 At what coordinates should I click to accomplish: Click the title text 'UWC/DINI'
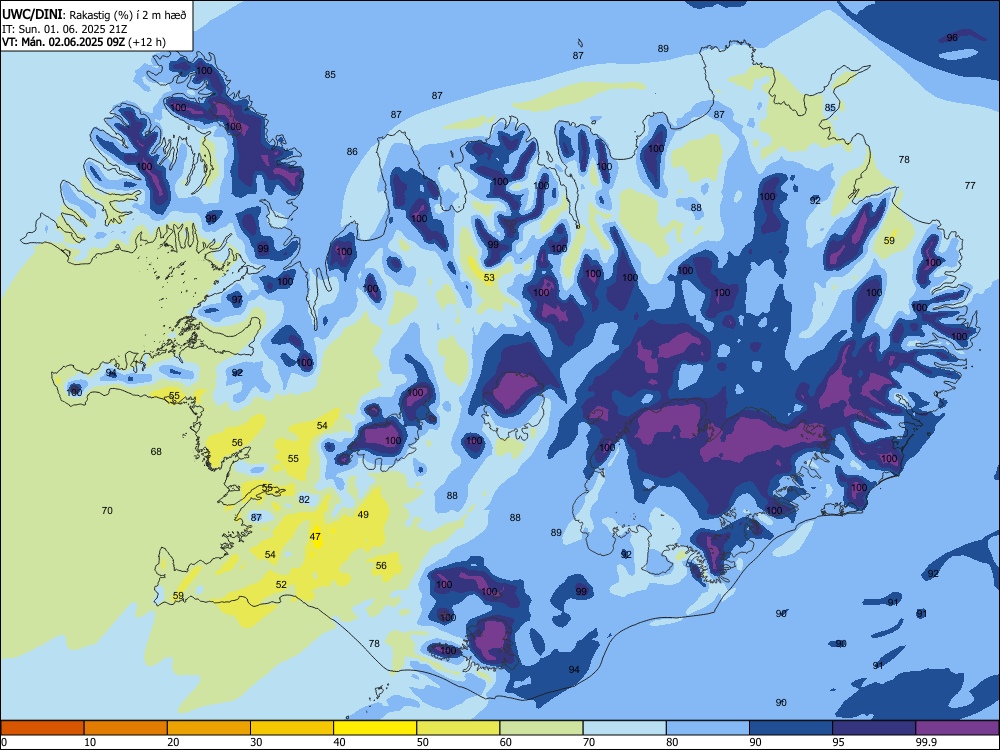tap(32, 15)
